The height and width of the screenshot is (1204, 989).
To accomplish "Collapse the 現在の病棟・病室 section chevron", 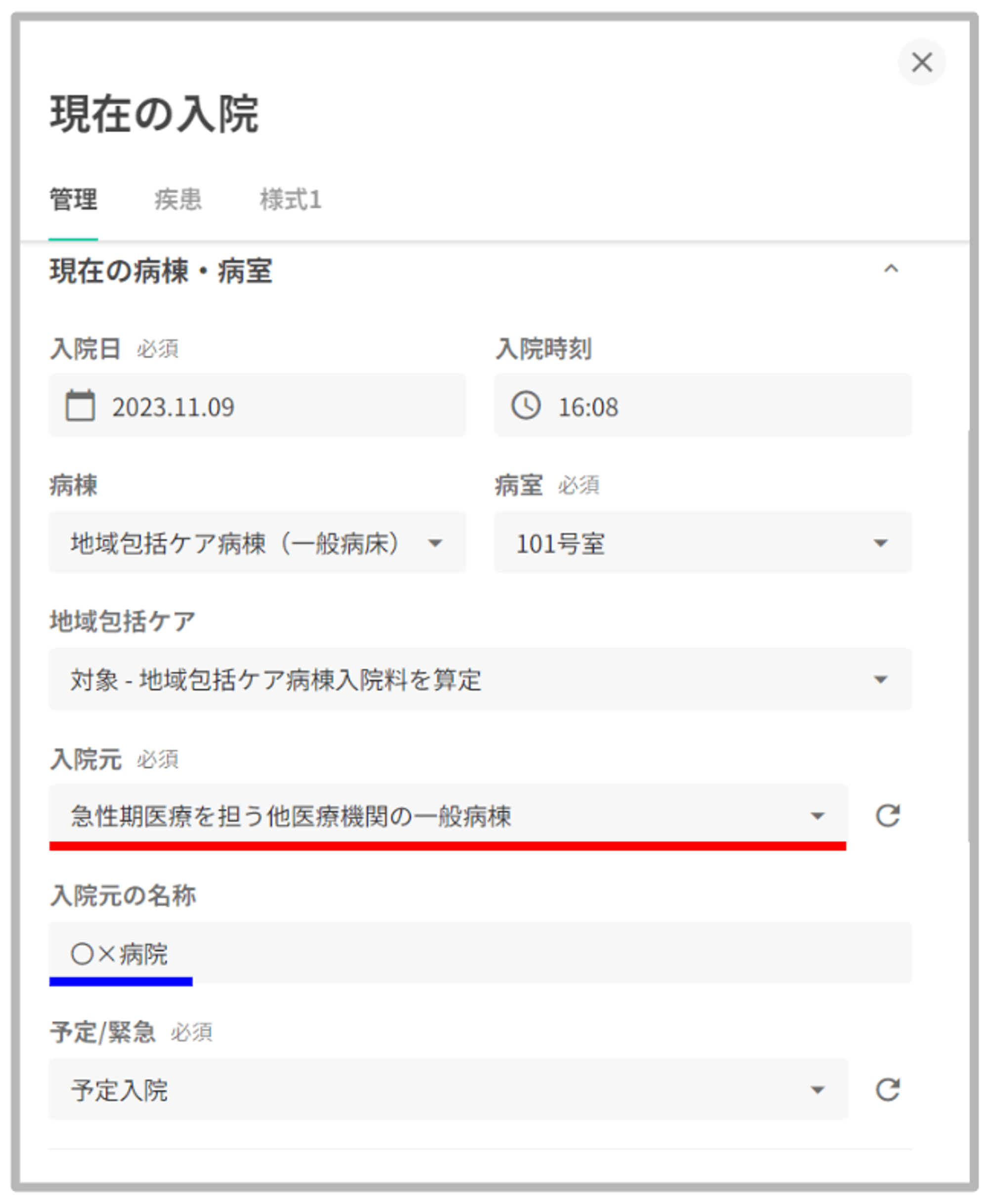I will click(891, 269).
